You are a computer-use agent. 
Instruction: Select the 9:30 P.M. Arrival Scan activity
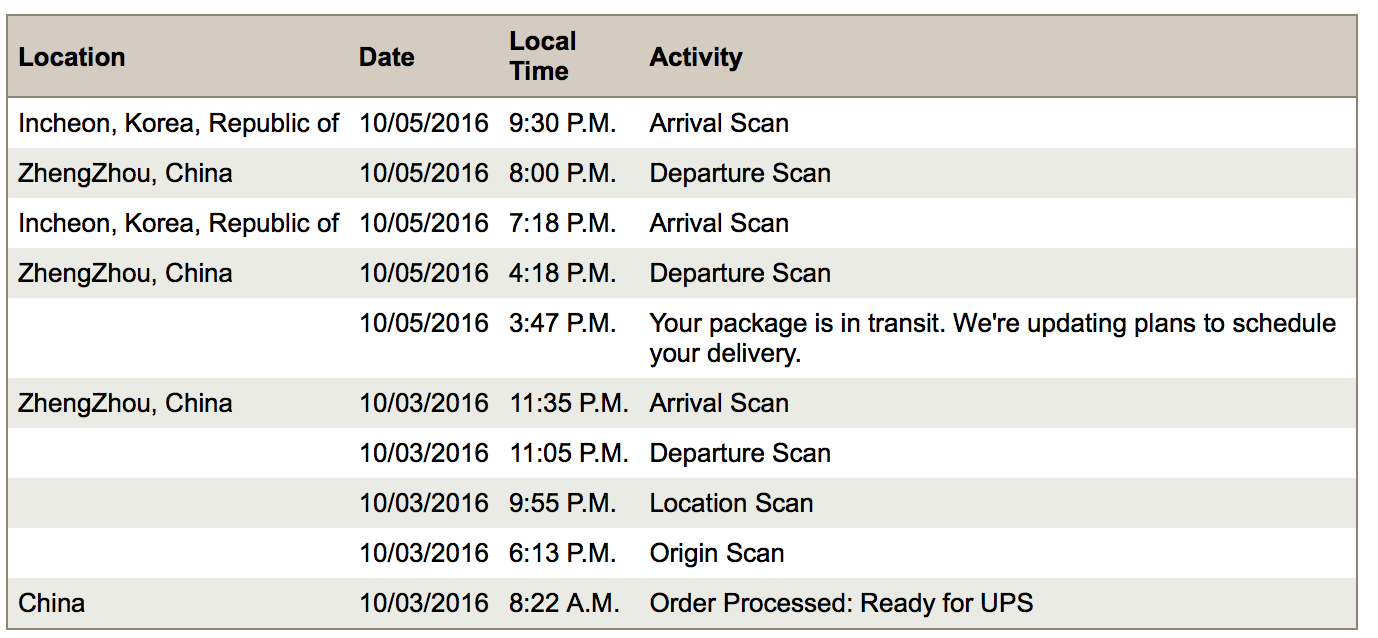coord(718,123)
